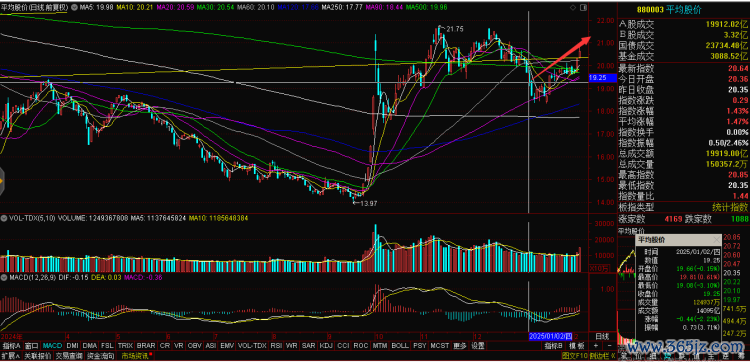750x362 pixels.
Task: Click the 模板 template button
Action: [x=577, y=345]
